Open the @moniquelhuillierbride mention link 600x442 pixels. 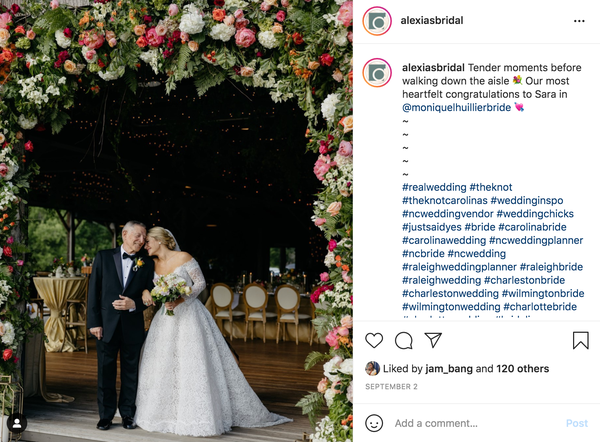pos(456,108)
